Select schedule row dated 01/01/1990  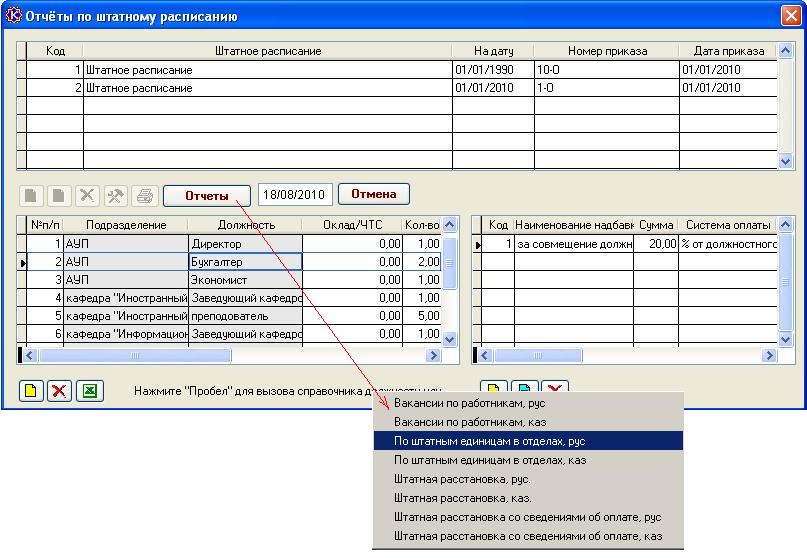pyautogui.click(x=401, y=69)
